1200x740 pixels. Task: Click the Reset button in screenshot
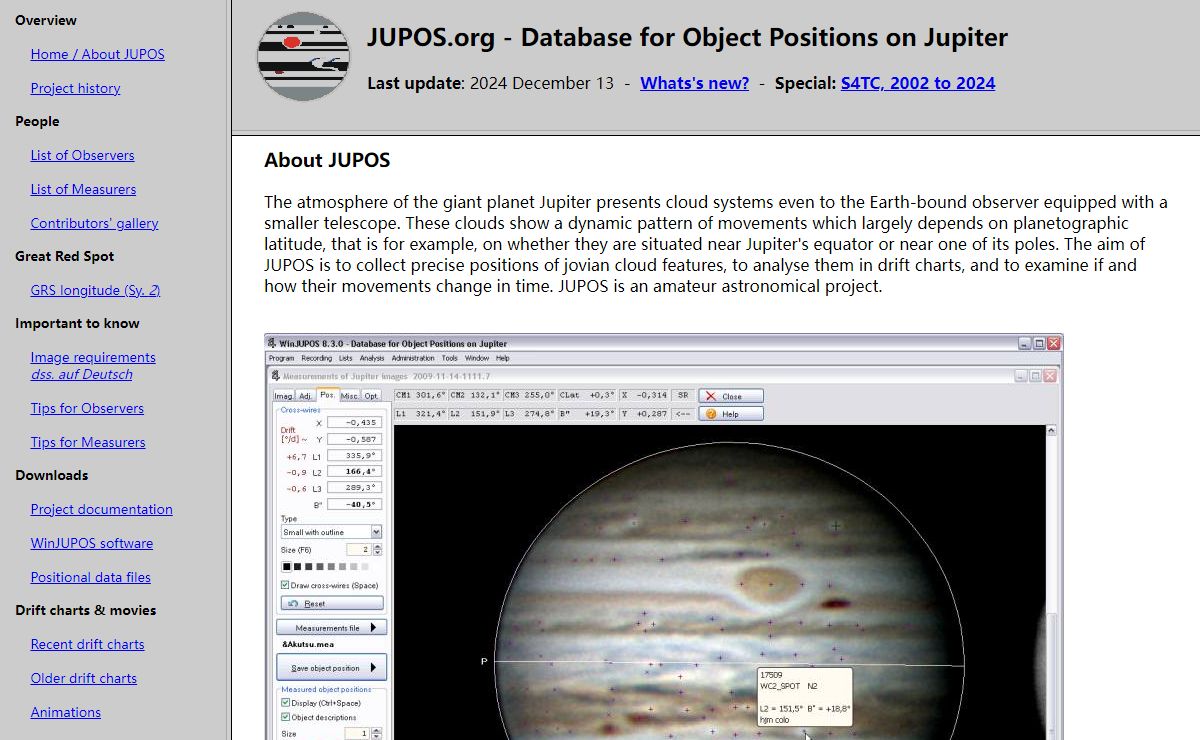tap(331, 603)
